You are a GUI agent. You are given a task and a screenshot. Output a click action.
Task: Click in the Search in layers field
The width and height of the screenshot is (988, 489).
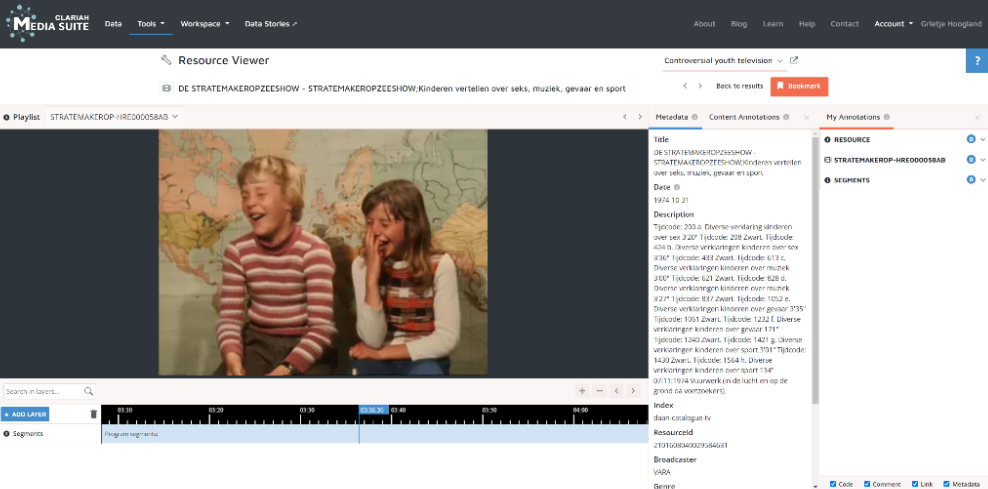pos(43,391)
